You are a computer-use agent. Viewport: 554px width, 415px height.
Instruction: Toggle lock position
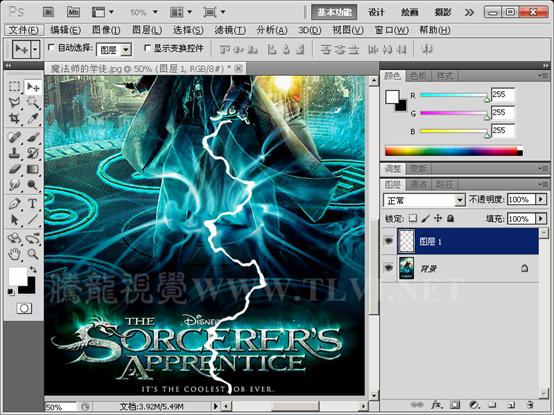click(x=438, y=218)
